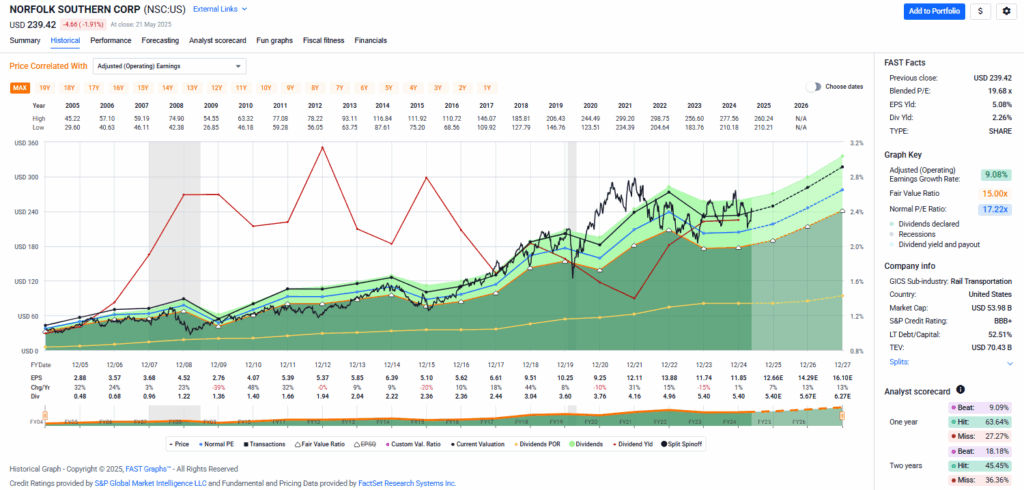Click the 17.22x Normal P/E Ratio badge
The image size is (1024, 490).
[995, 210]
